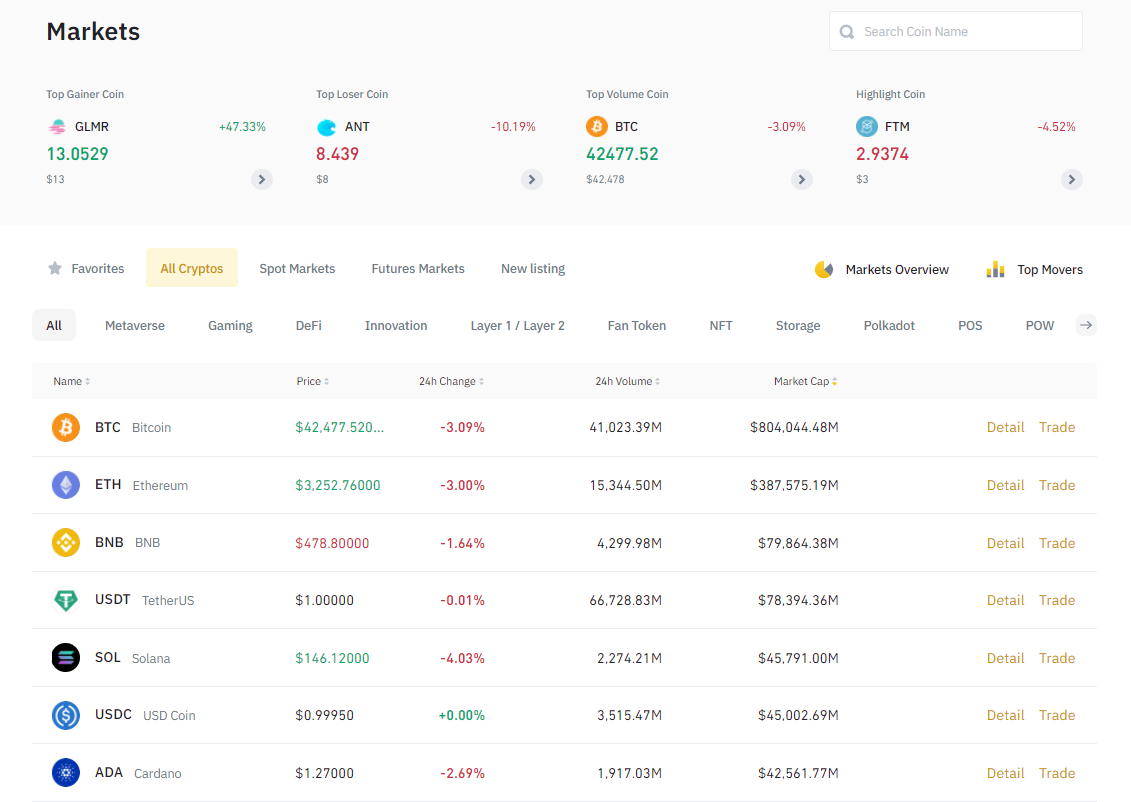Filter by Layer 1 / Layer 2

click(517, 325)
